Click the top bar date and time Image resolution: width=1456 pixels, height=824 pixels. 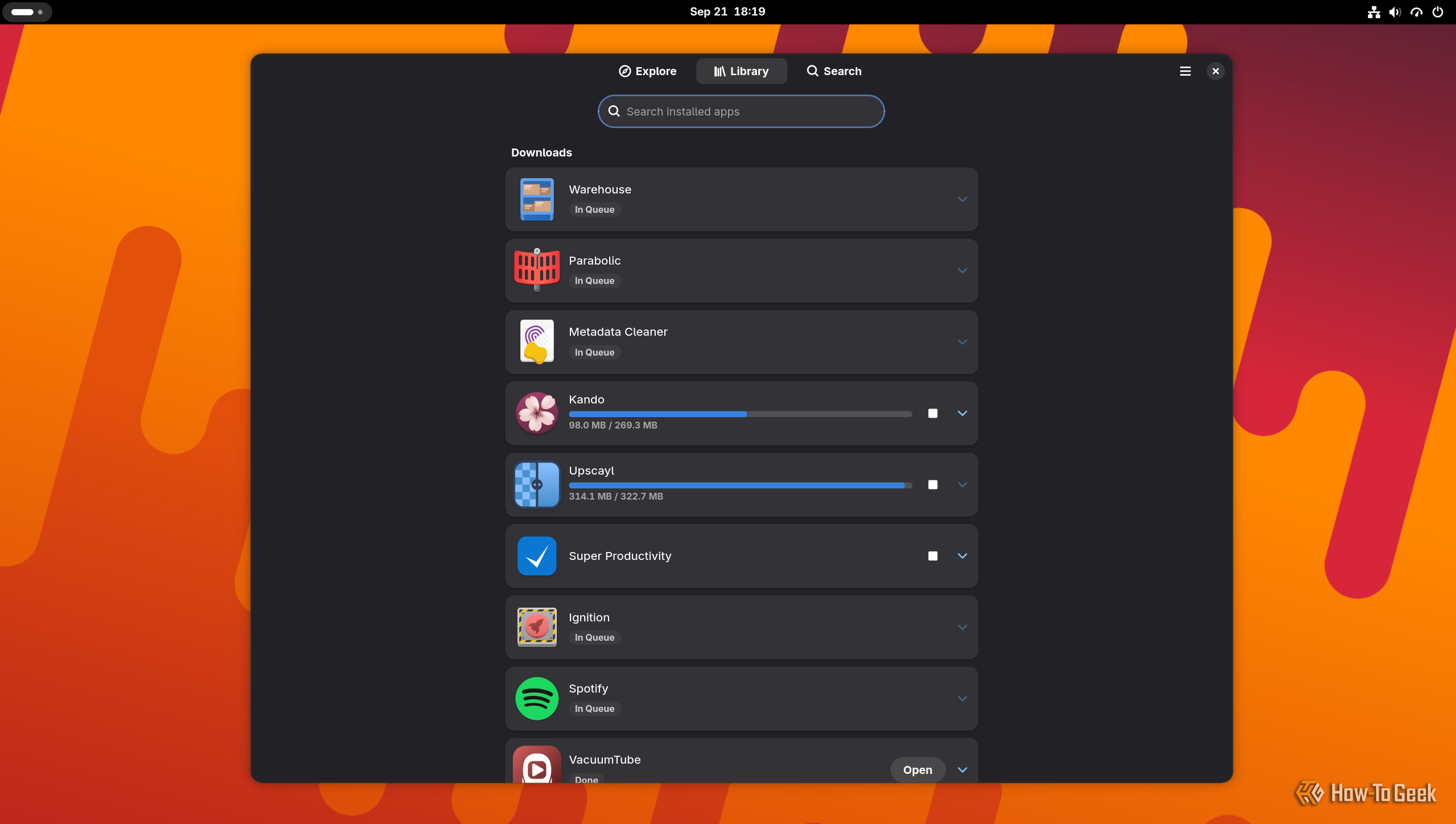tap(727, 11)
